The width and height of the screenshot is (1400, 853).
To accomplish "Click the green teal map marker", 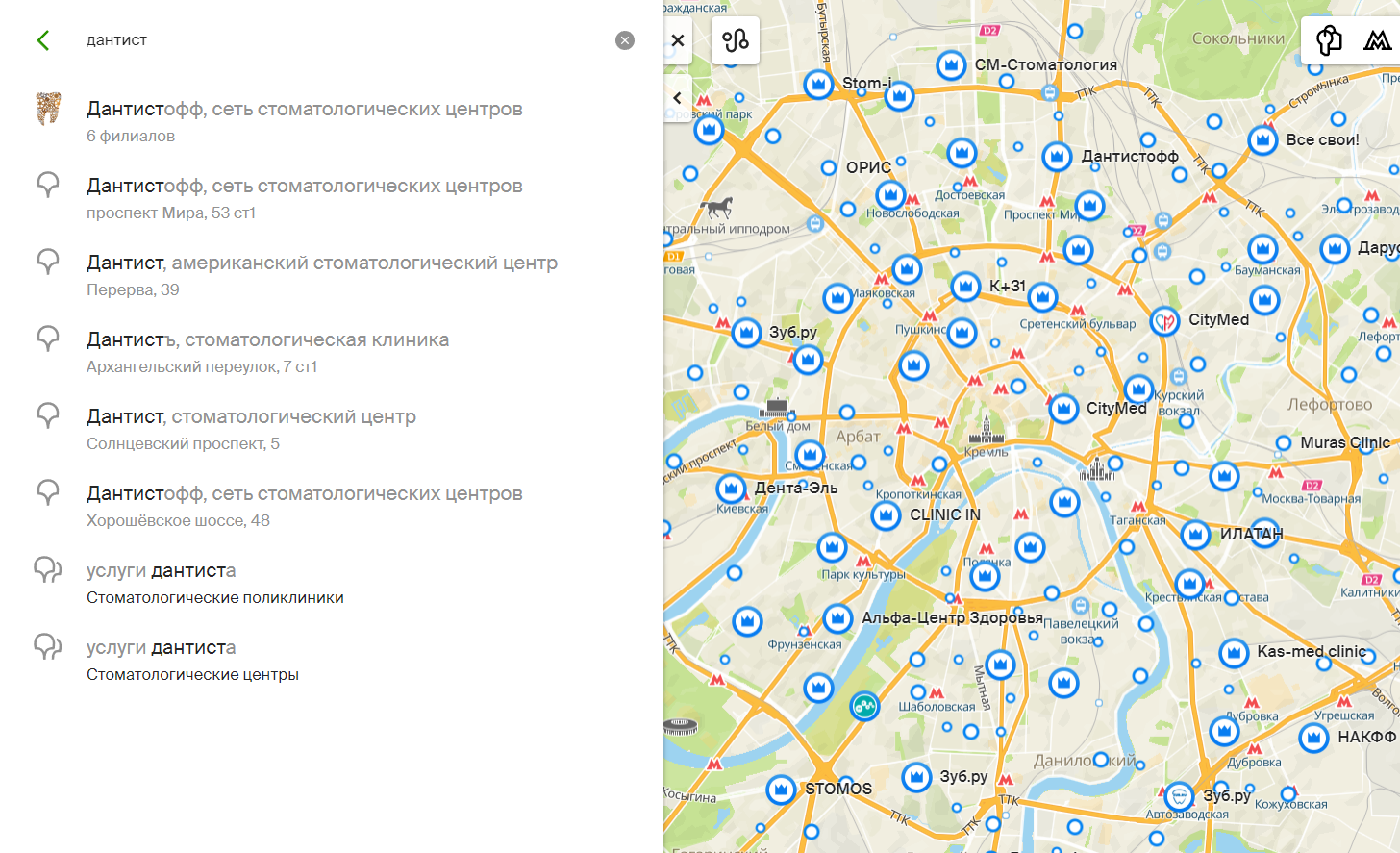I will tap(864, 707).
